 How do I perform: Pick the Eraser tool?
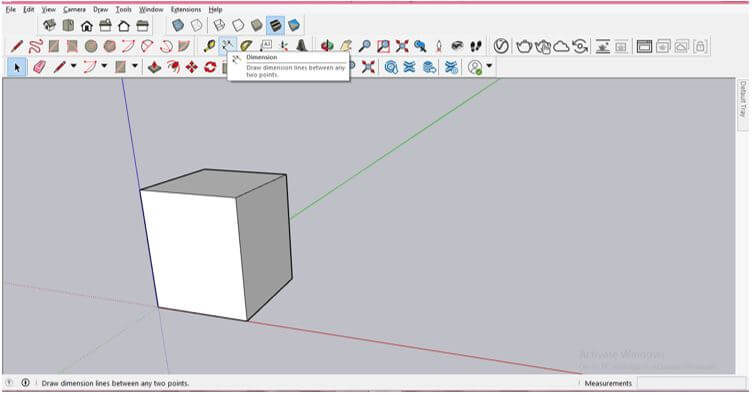click(39, 67)
